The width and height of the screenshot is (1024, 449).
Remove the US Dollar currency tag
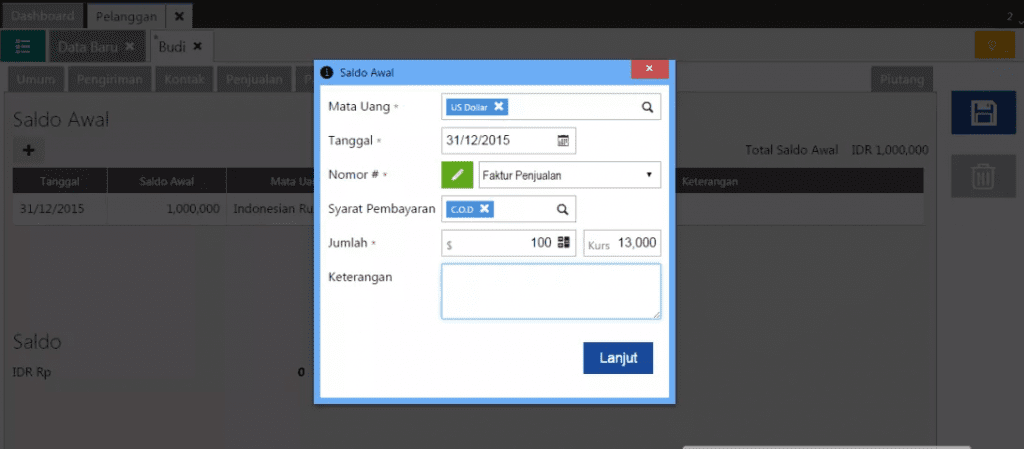(498, 106)
